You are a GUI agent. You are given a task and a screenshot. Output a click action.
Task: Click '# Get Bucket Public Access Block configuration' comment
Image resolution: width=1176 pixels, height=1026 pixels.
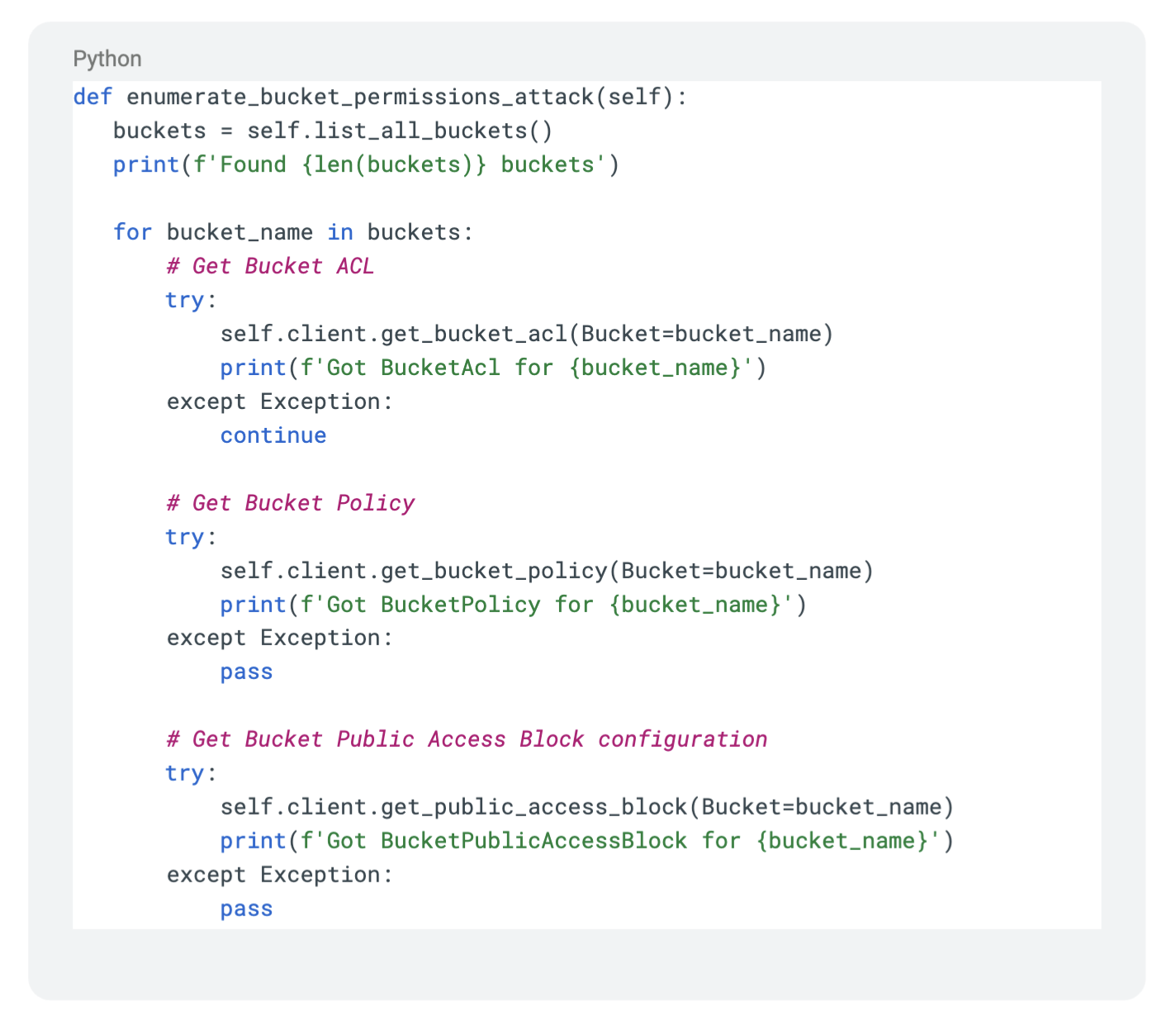tap(467, 739)
